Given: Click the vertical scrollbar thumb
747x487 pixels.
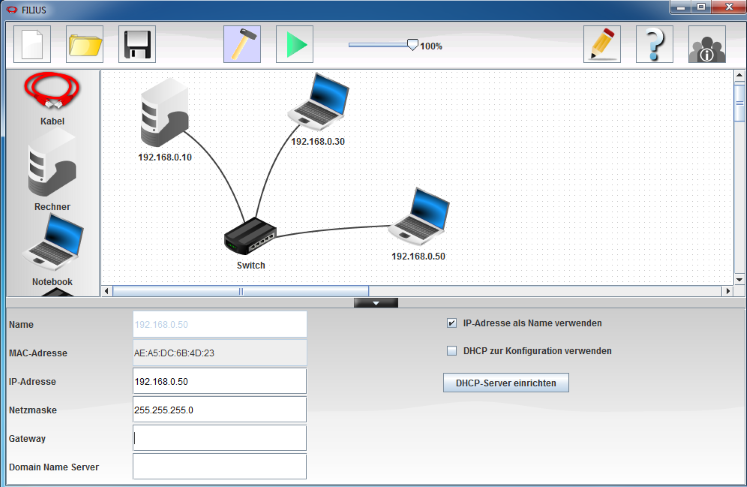Looking at the screenshot, I should tap(739, 102).
